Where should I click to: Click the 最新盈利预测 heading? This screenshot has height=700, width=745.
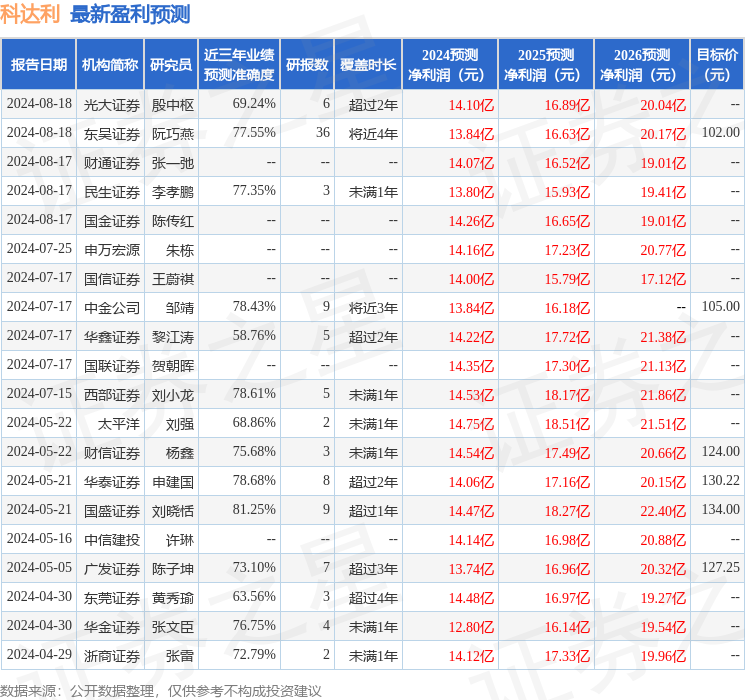(x=130, y=14)
